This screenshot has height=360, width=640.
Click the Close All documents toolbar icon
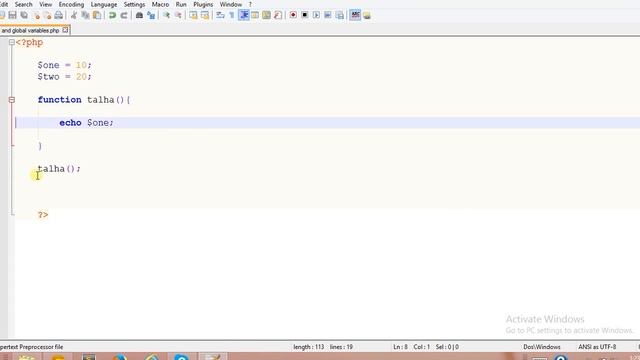[47, 15]
